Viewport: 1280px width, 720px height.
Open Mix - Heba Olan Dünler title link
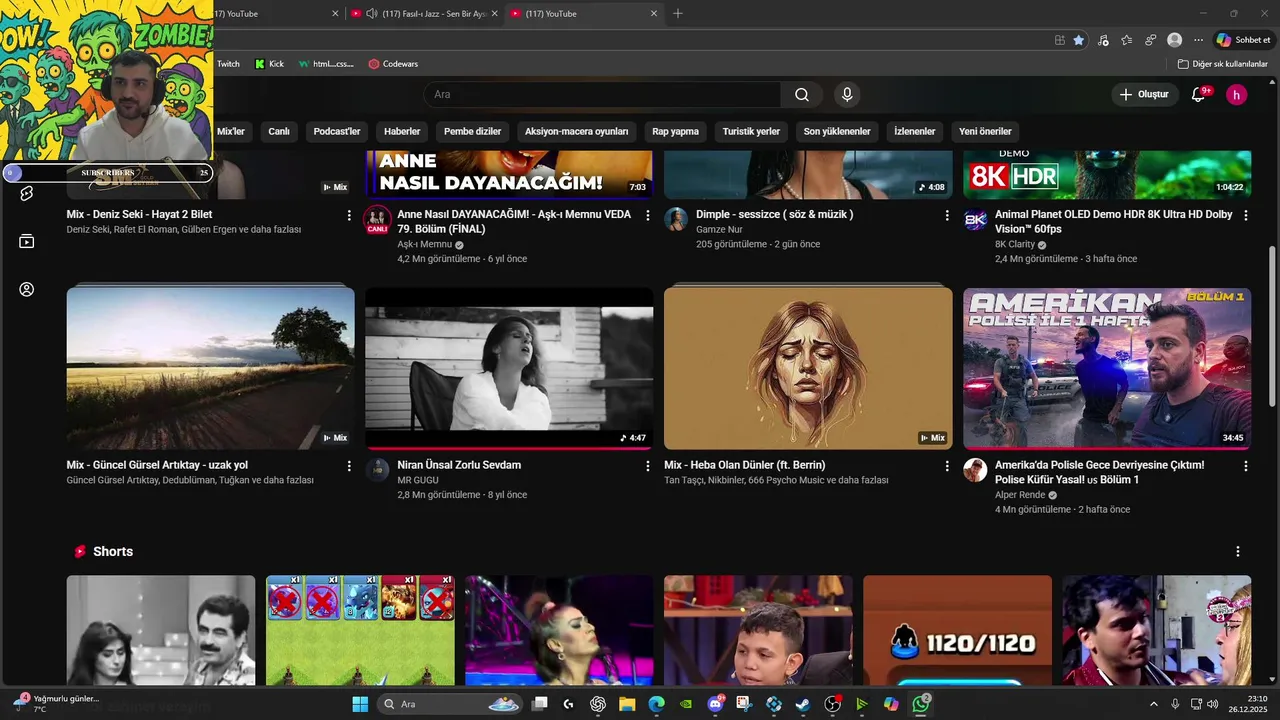pos(745,465)
